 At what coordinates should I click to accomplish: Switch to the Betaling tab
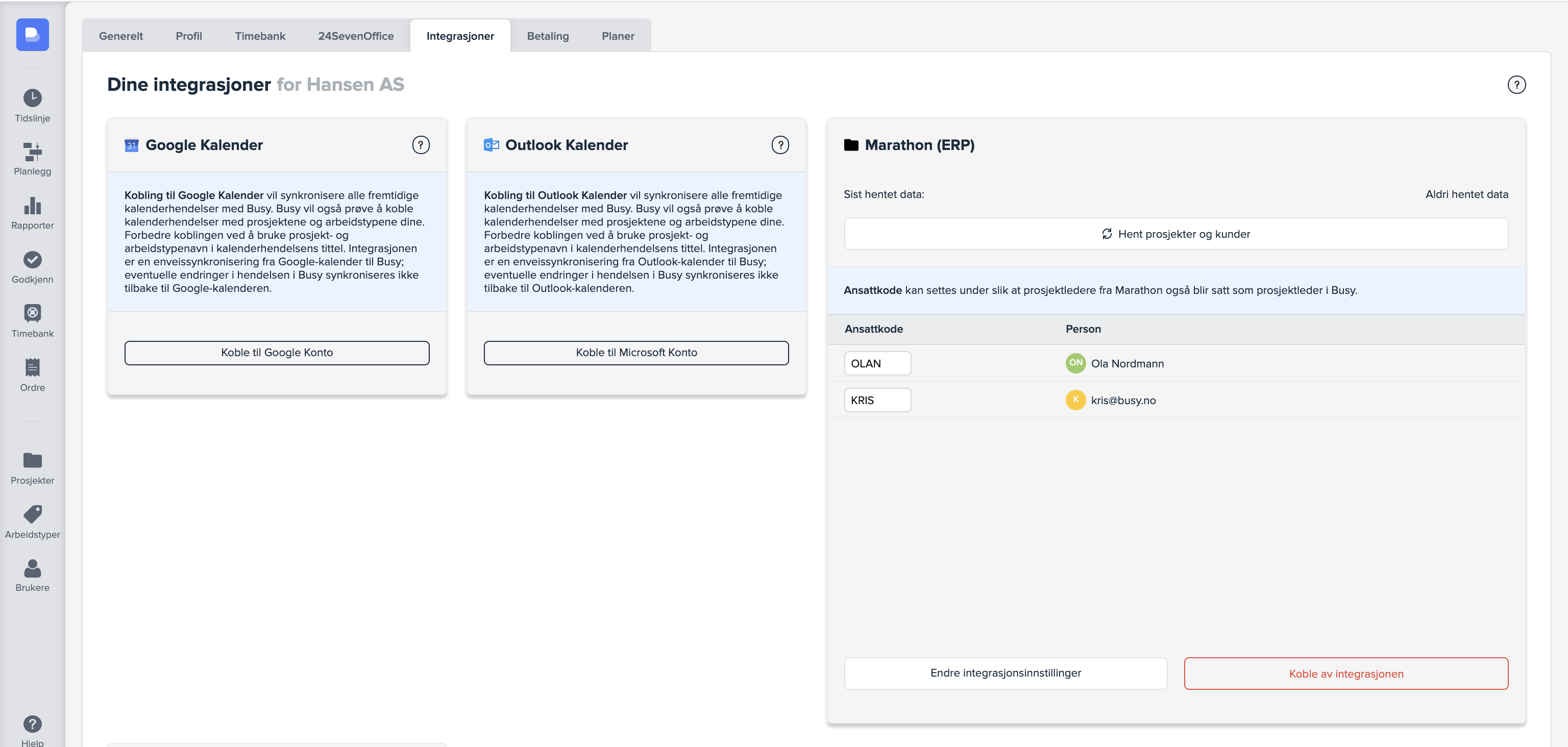(547, 36)
